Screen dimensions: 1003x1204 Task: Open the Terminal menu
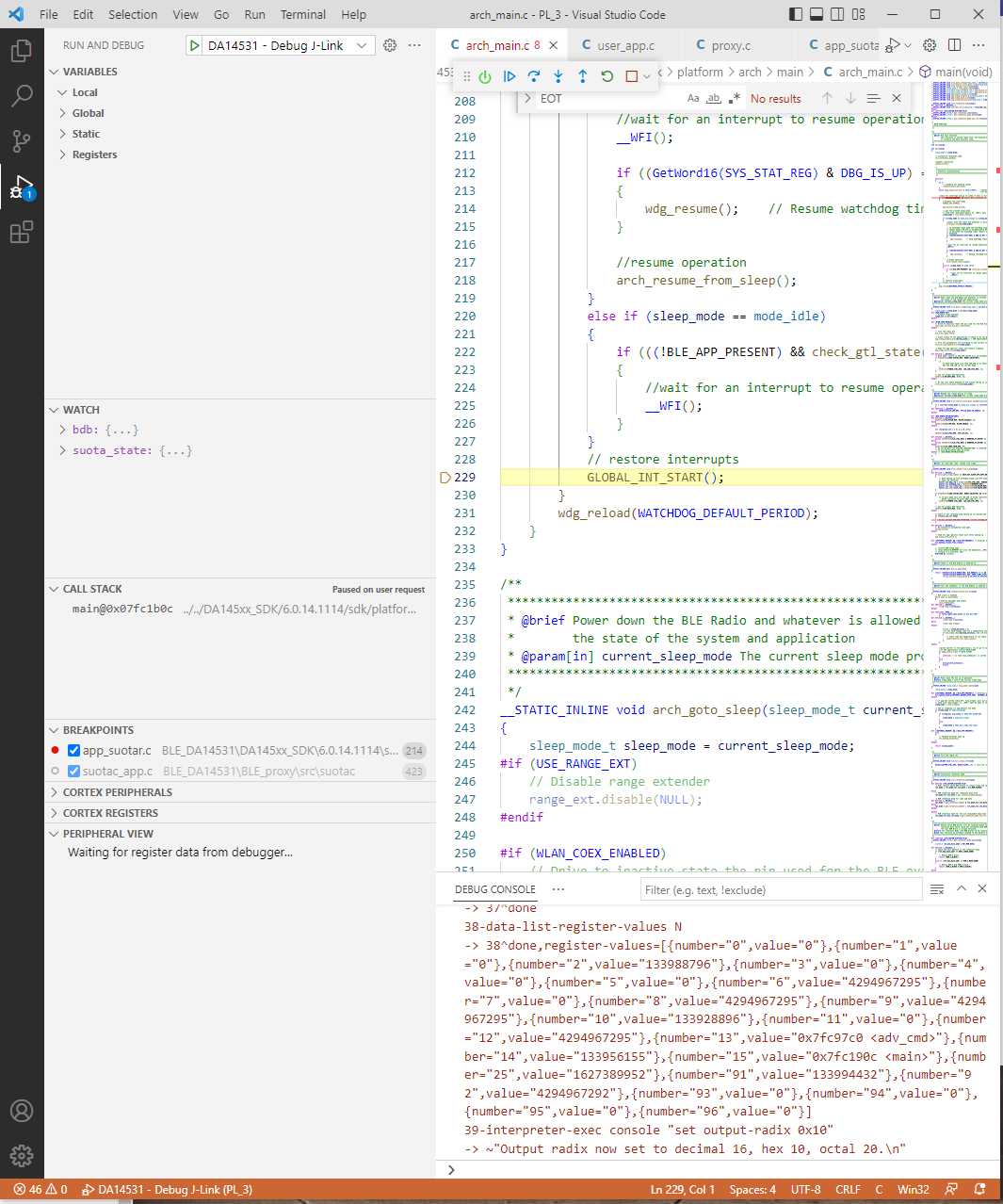click(x=302, y=14)
